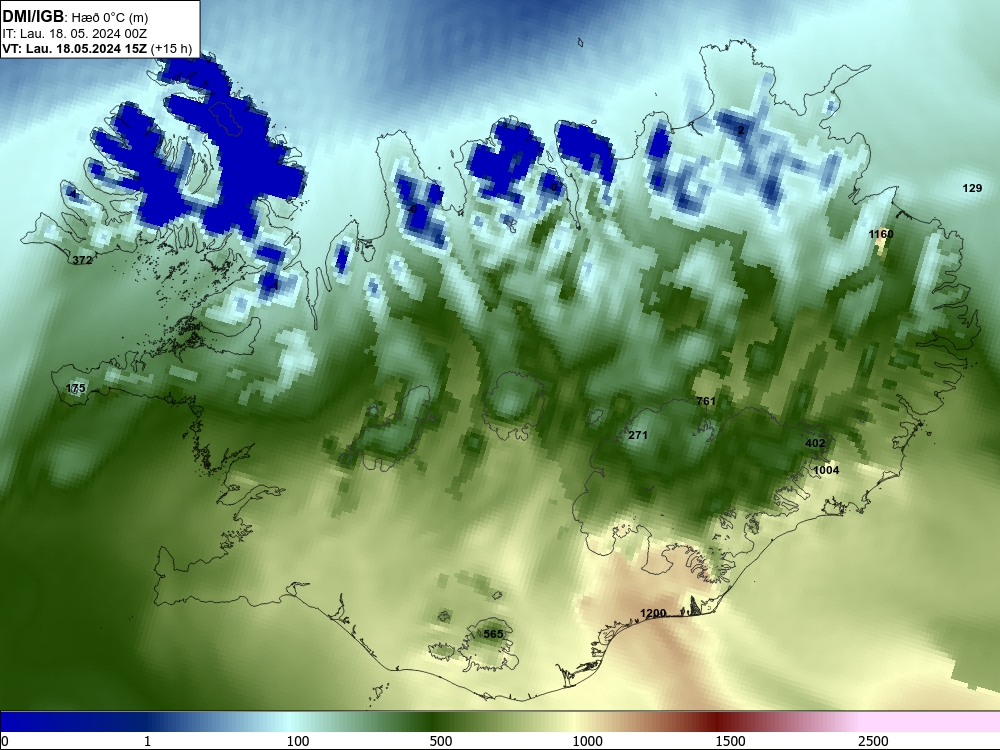The height and width of the screenshot is (750, 1000).
Task: Select the 'IT: Lau. 18. 05. 2024 00Z' line
Action: tap(75, 34)
